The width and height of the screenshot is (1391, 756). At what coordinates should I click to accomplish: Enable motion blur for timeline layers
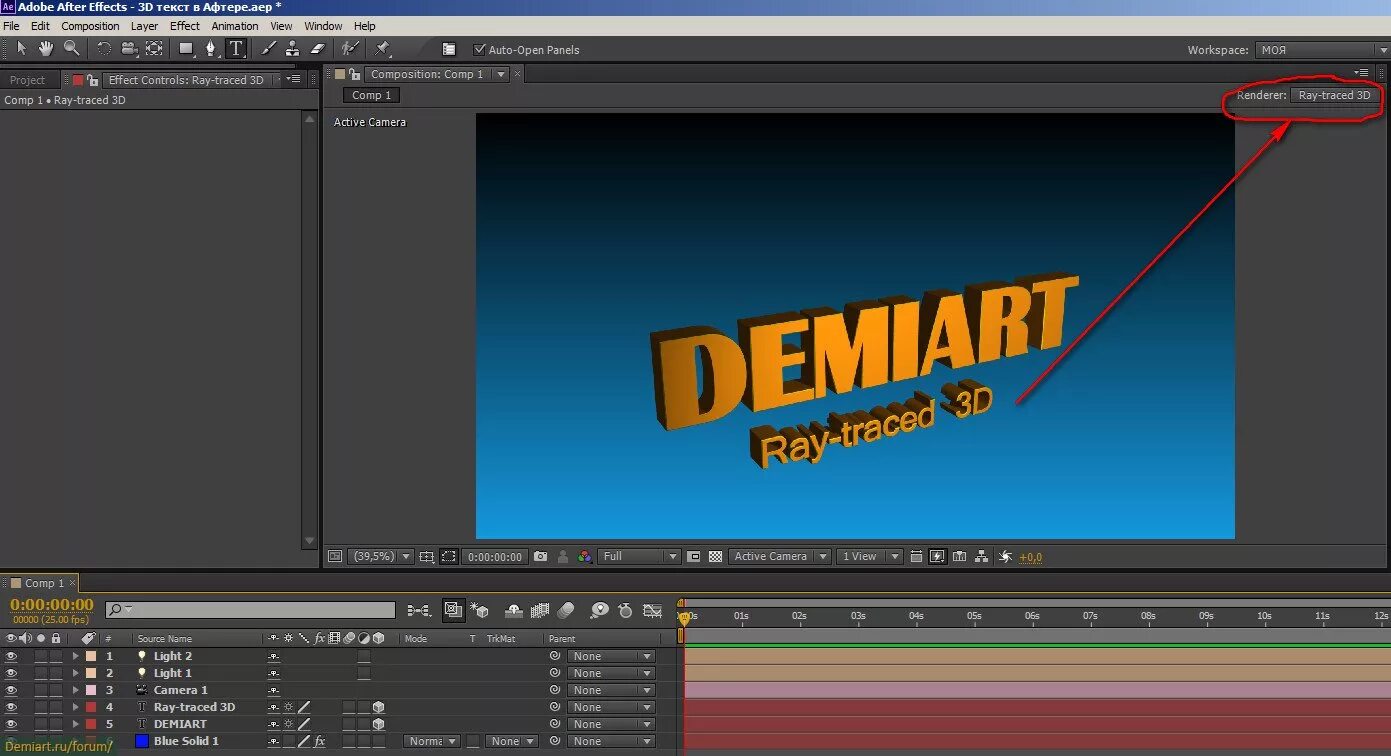pyautogui.click(x=566, y=610)
